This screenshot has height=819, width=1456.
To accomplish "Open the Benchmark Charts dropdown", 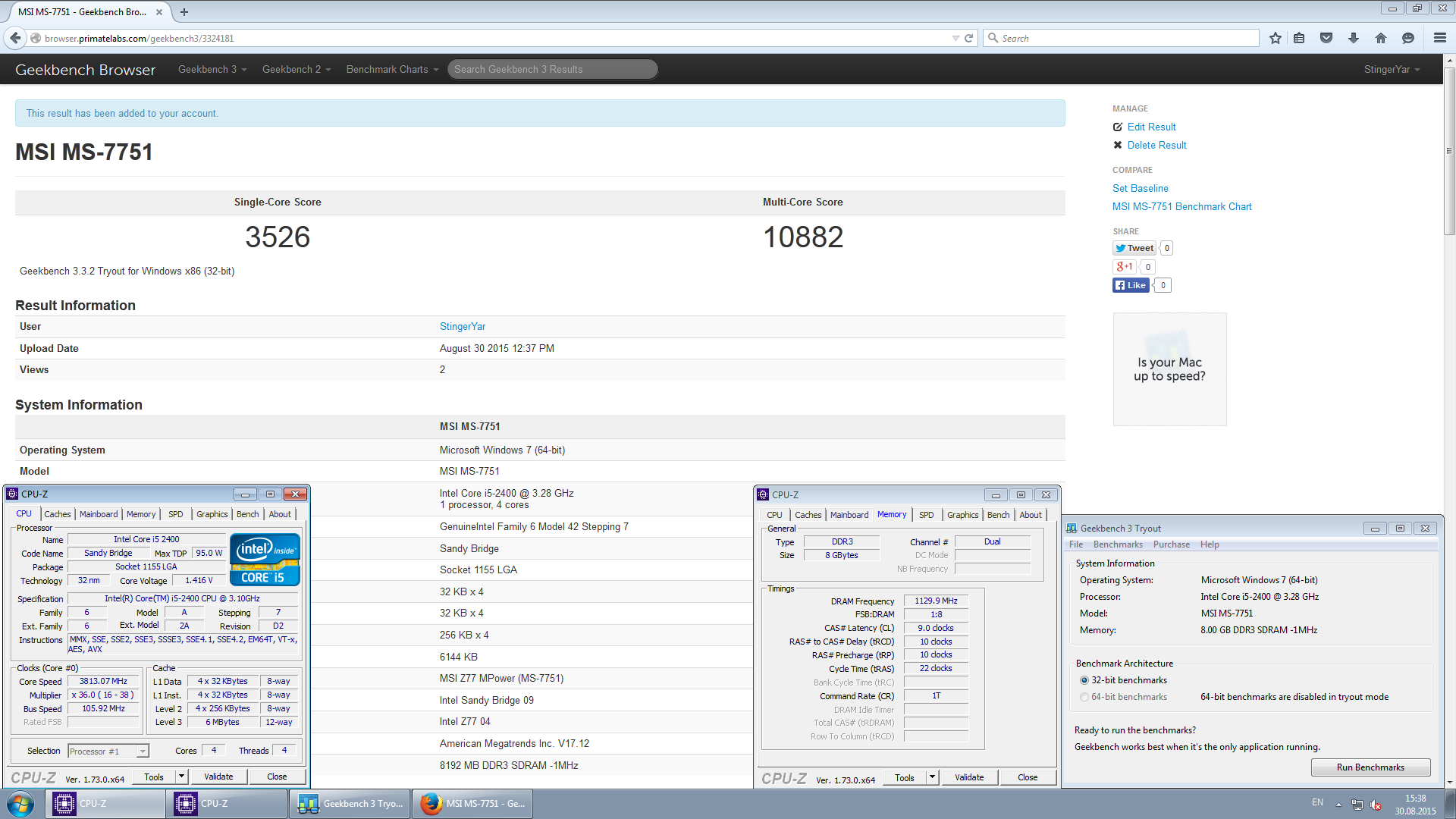I will point(392,69).
